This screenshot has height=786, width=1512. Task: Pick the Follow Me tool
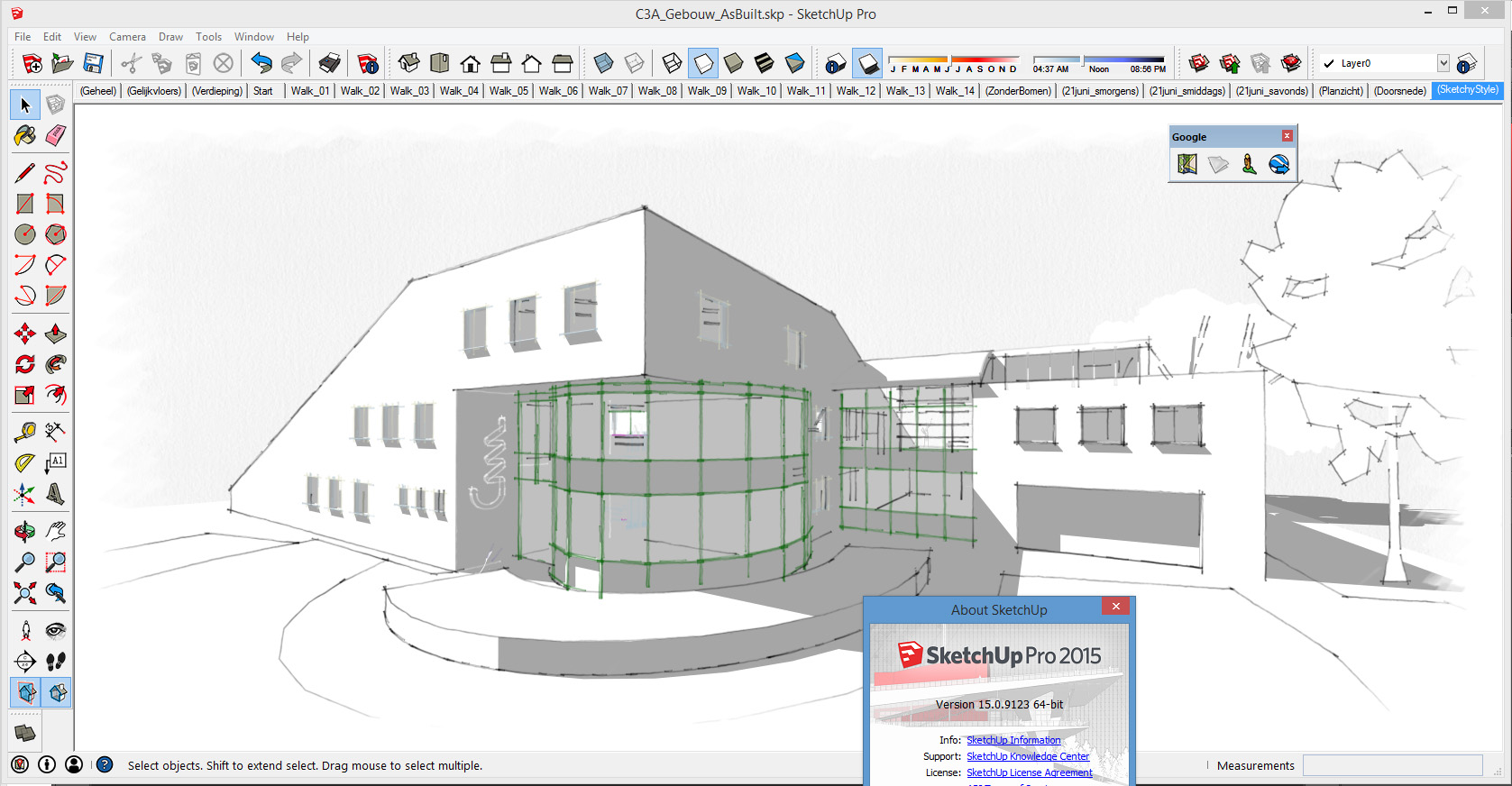pyautogui.click(x=56, y=364)
